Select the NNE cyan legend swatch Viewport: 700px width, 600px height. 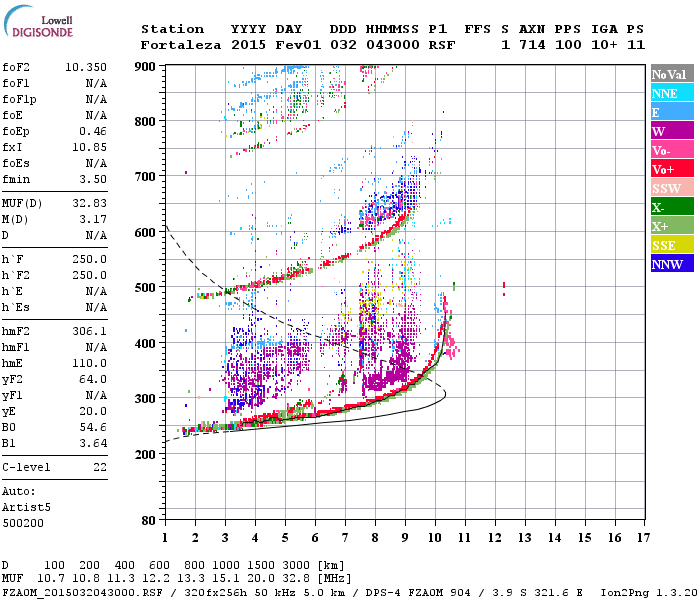click(x=672, y=93)
